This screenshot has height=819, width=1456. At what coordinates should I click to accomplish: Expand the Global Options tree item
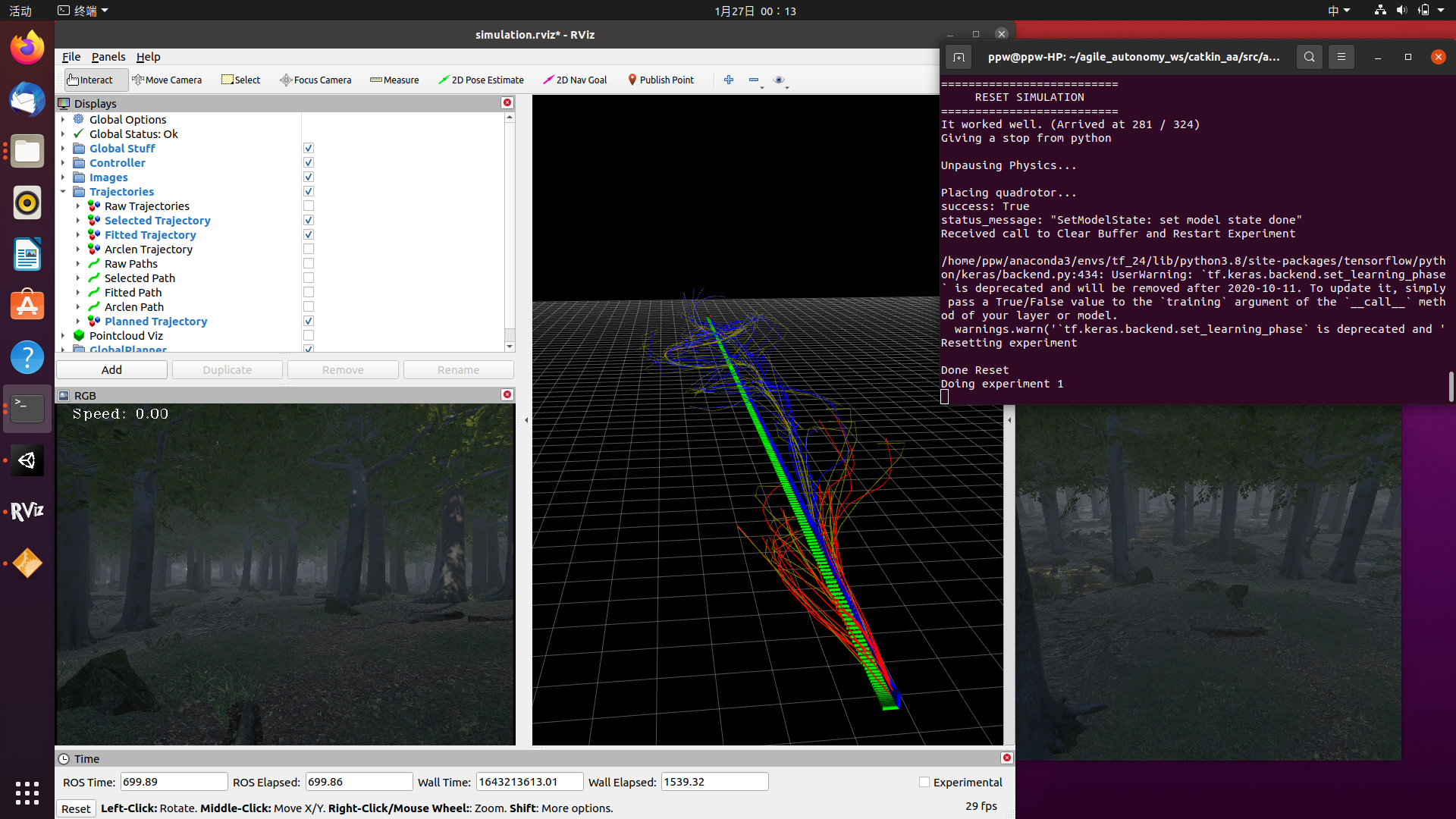[64, 119]
